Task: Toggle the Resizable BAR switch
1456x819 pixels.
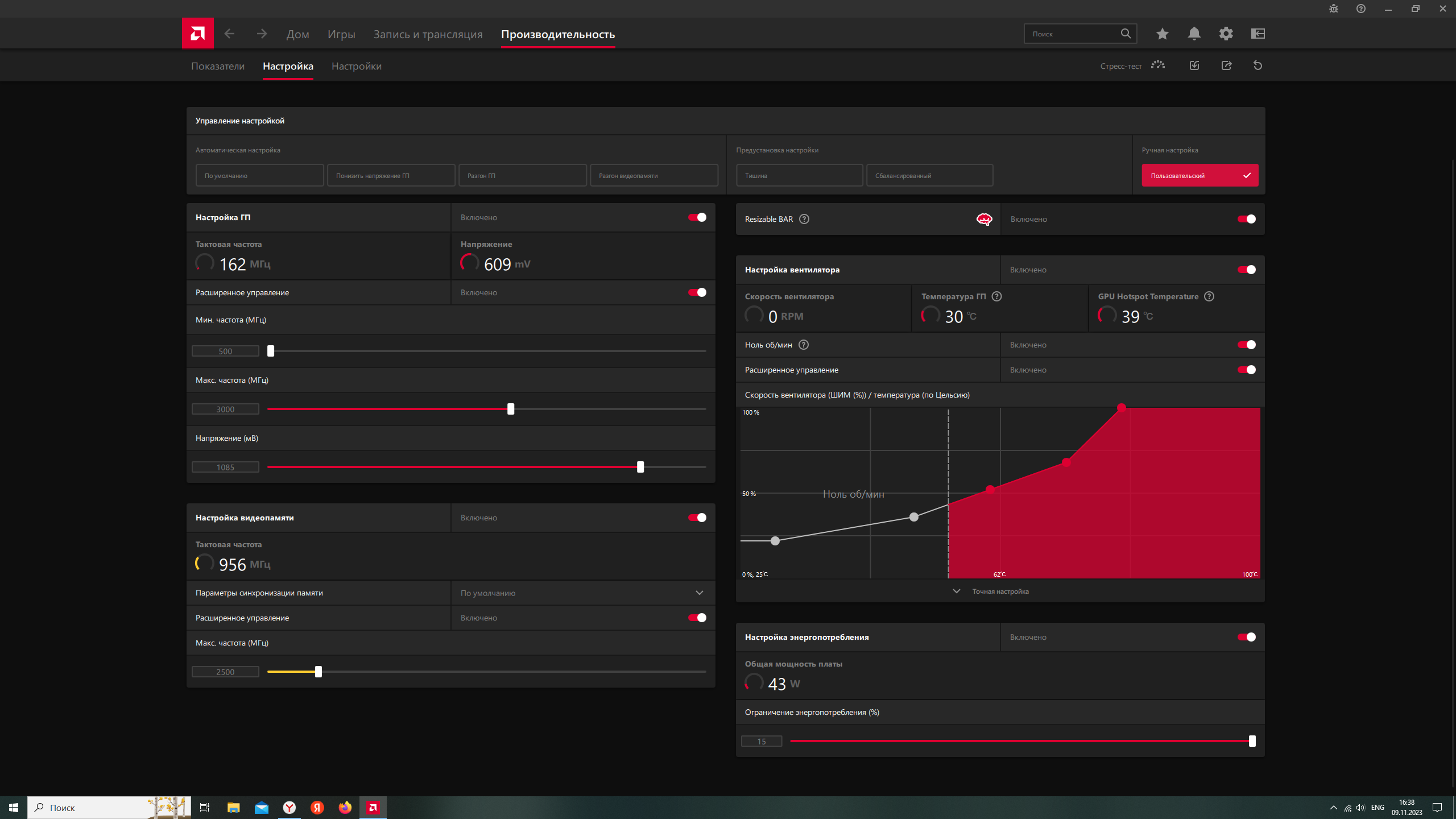Action: (1246, 219)
